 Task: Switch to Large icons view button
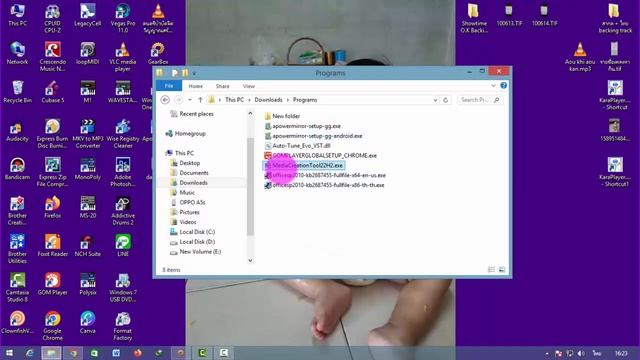[502, 269]
